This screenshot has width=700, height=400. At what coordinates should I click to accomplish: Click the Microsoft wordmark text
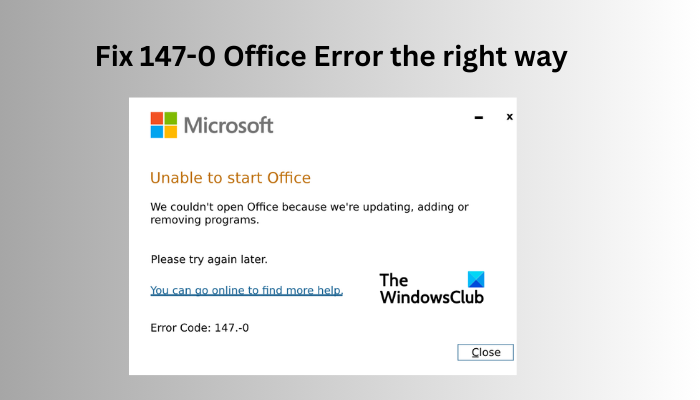pos(228,126)
